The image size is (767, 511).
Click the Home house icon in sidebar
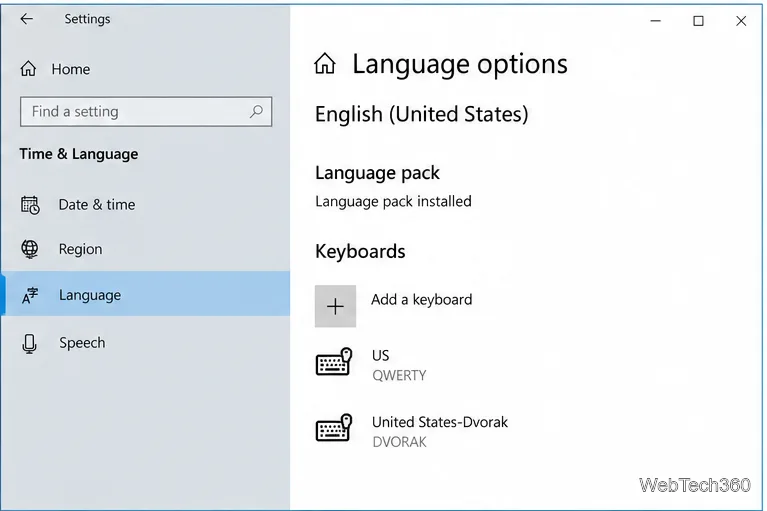[x=28, y=68]
